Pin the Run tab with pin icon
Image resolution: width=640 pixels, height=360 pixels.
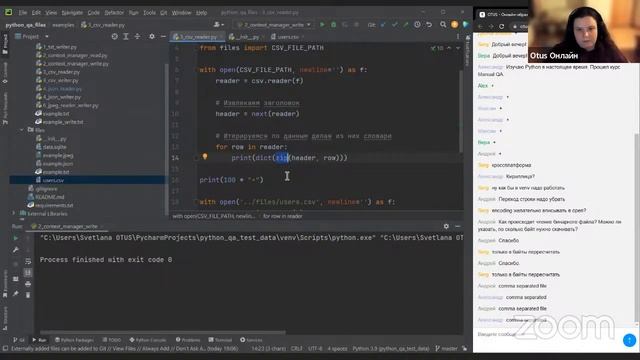(16, 293)
